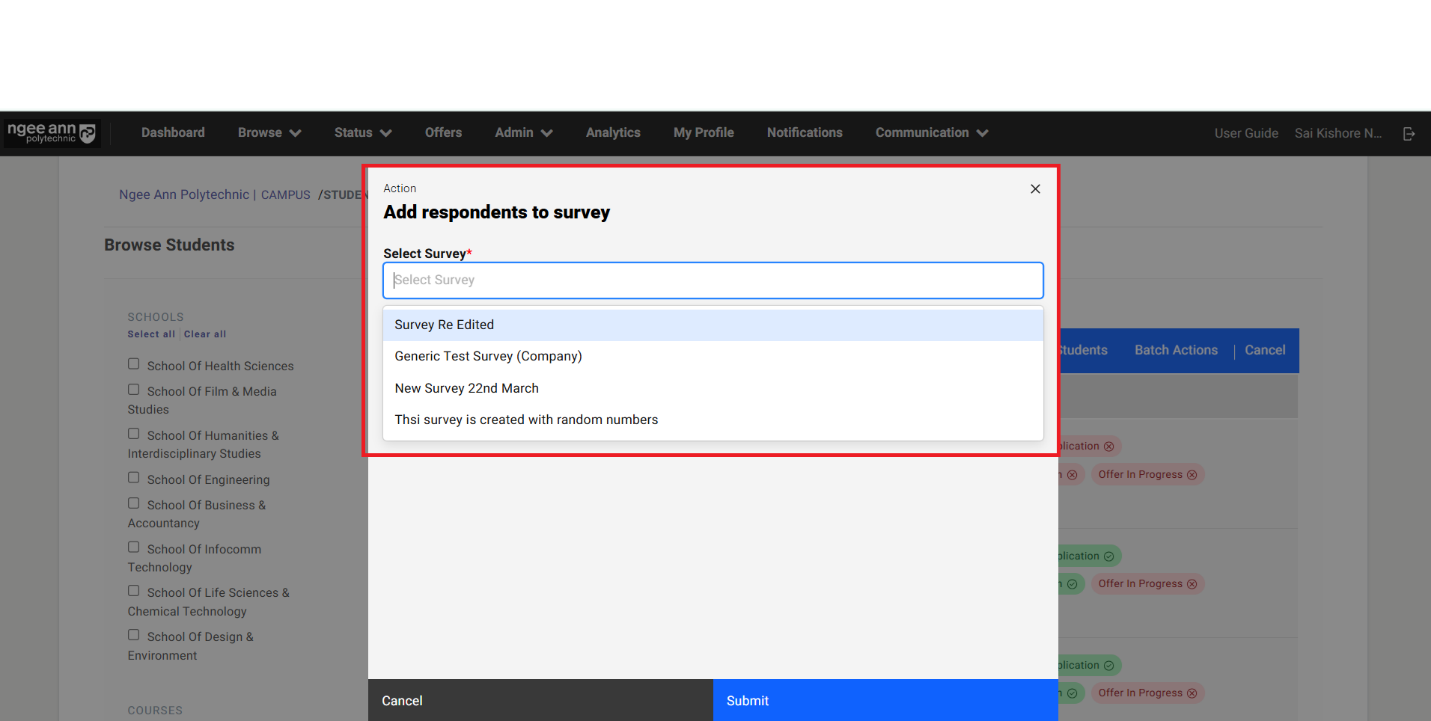Open the Communication dropdown menu
Viewport: 1431px width, 721px height.
click(931, 133)
